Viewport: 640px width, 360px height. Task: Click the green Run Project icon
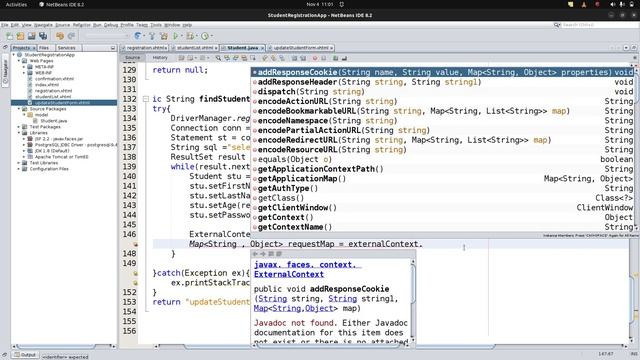tap(176, 36)
